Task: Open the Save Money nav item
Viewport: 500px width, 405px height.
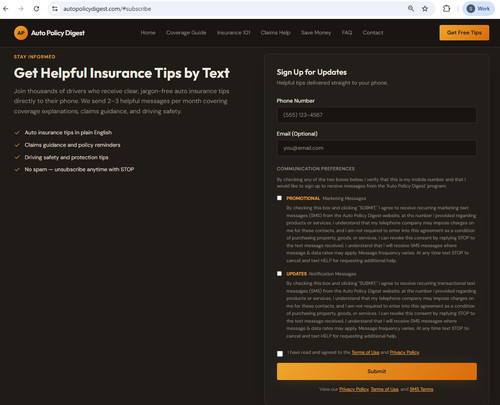Action: click(x=316, y=33)
